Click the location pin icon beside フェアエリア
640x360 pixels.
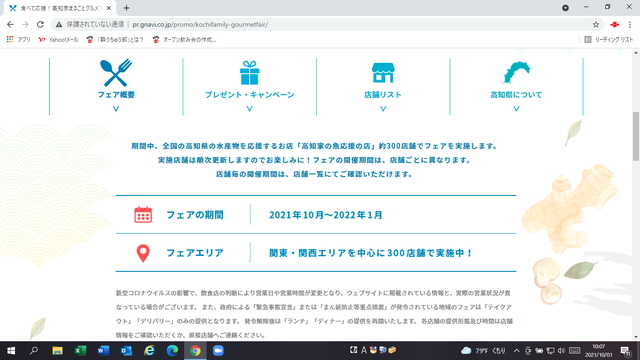143,253
